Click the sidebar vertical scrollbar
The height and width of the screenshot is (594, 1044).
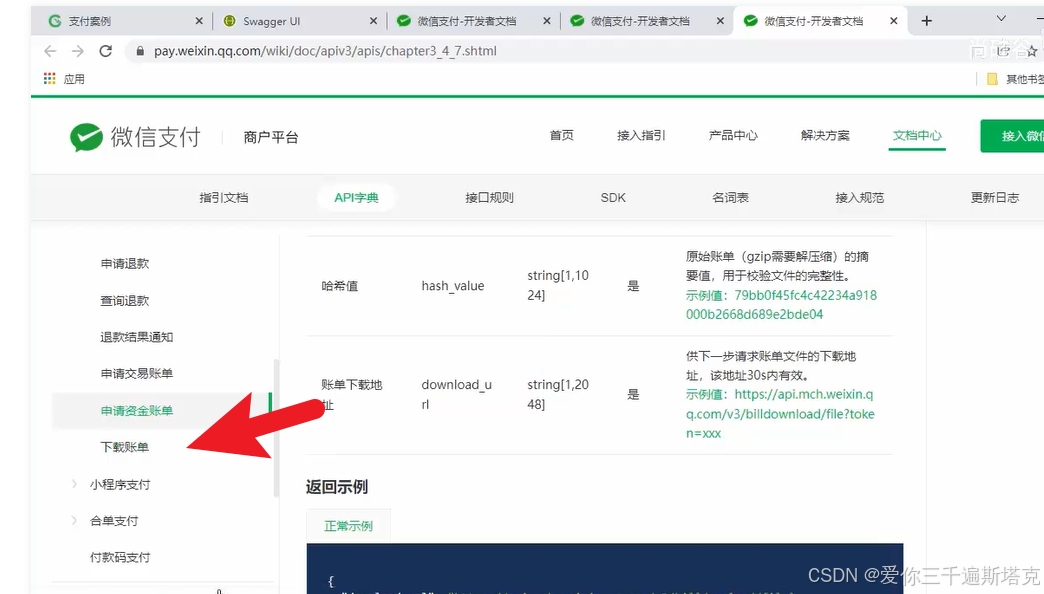[276, 428]
